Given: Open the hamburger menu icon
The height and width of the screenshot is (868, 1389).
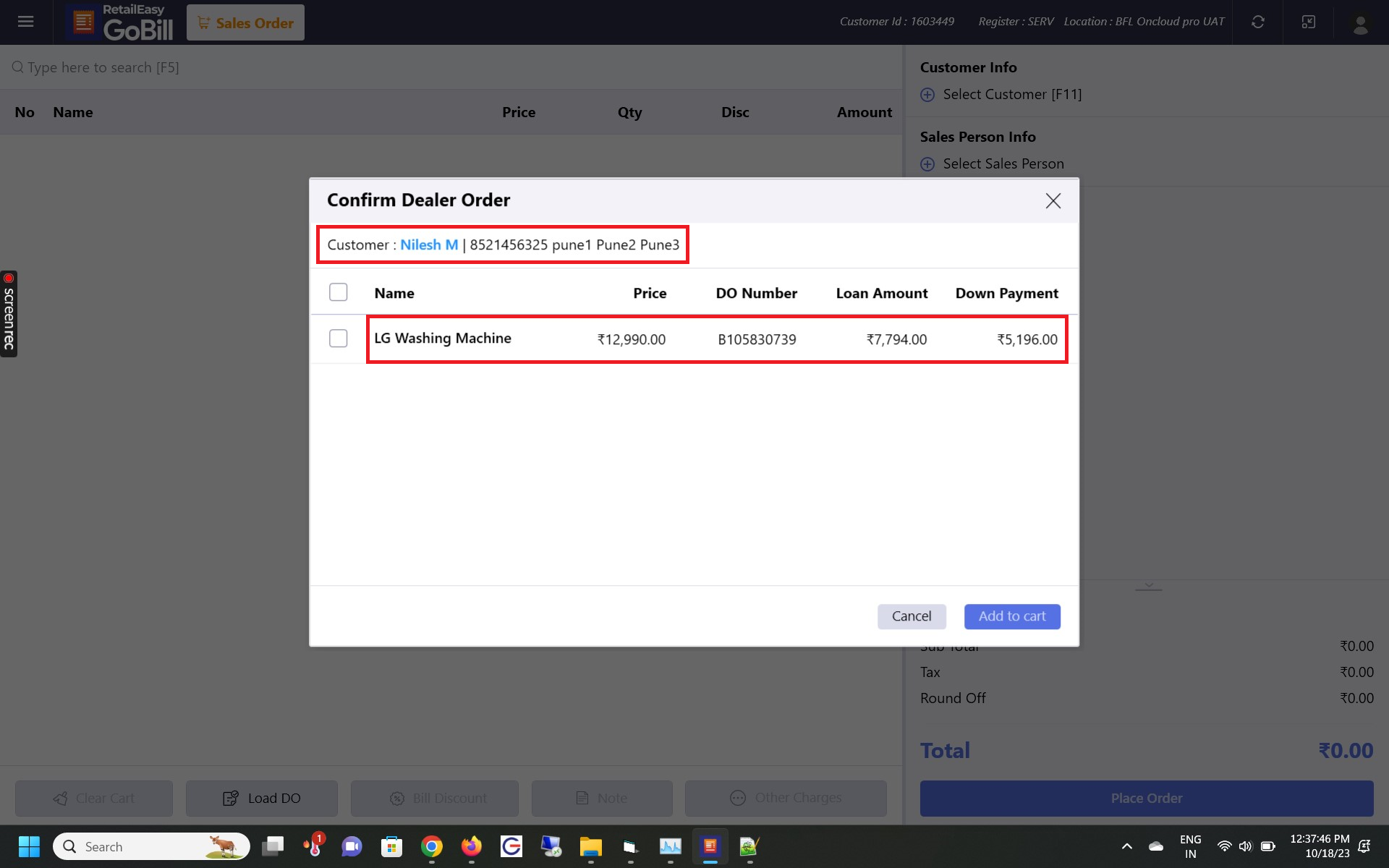Looking at the screenshot, I should [x=26, y=22].
